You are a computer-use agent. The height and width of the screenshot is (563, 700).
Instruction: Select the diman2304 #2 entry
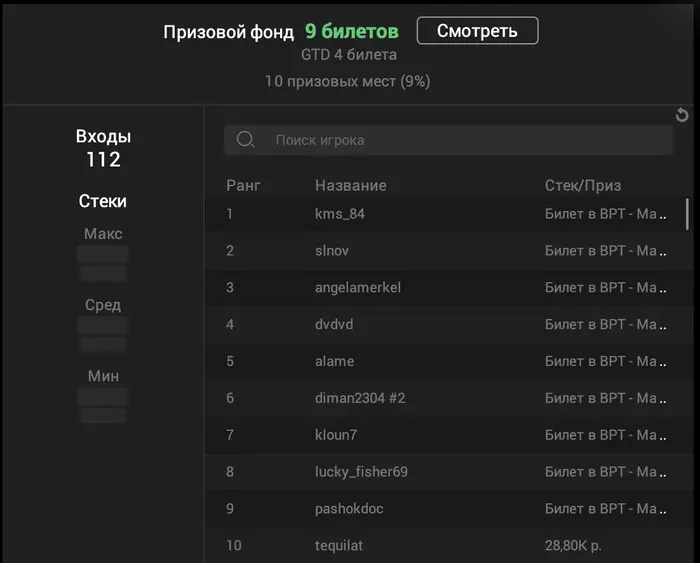point(361,398)
